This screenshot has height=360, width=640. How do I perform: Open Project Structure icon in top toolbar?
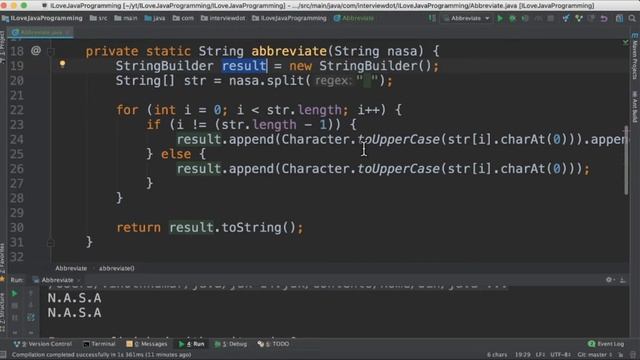tap(619, 18)
